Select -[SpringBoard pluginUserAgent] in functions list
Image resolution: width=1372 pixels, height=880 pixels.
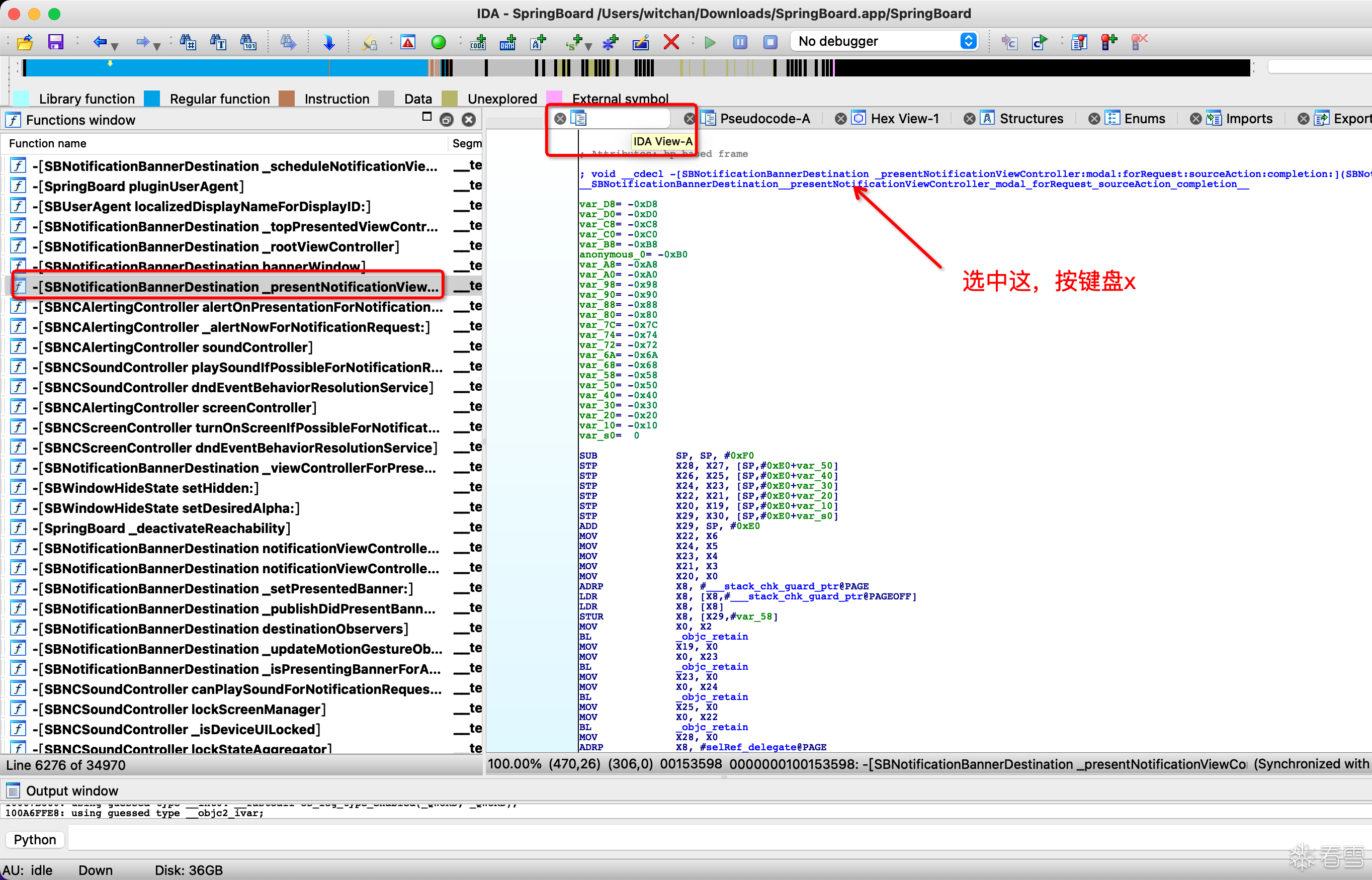point(138,186)
